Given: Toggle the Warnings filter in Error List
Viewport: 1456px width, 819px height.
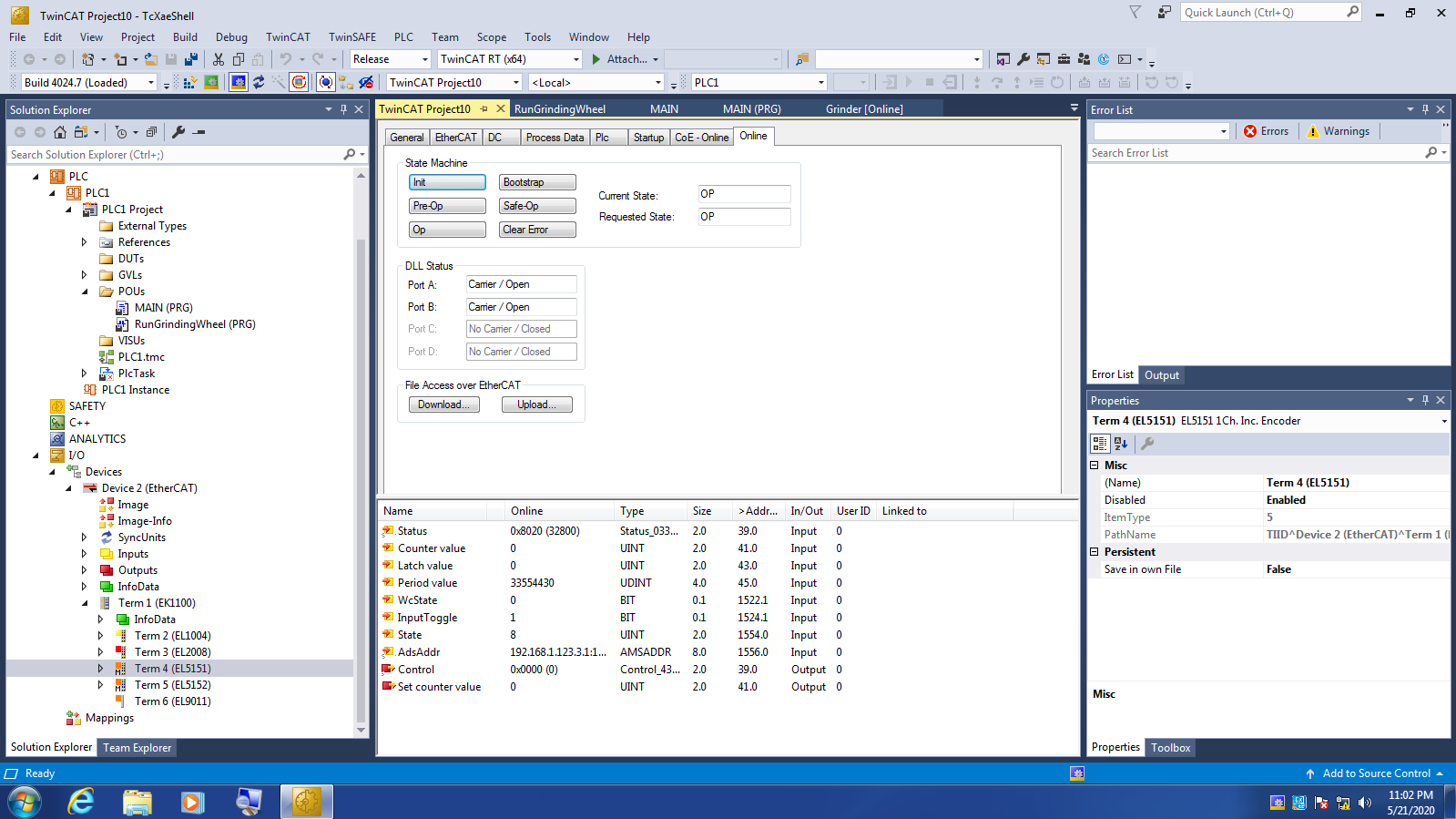Looking at the screenshot, I should pyautogui.click(x=1338, y=131).
